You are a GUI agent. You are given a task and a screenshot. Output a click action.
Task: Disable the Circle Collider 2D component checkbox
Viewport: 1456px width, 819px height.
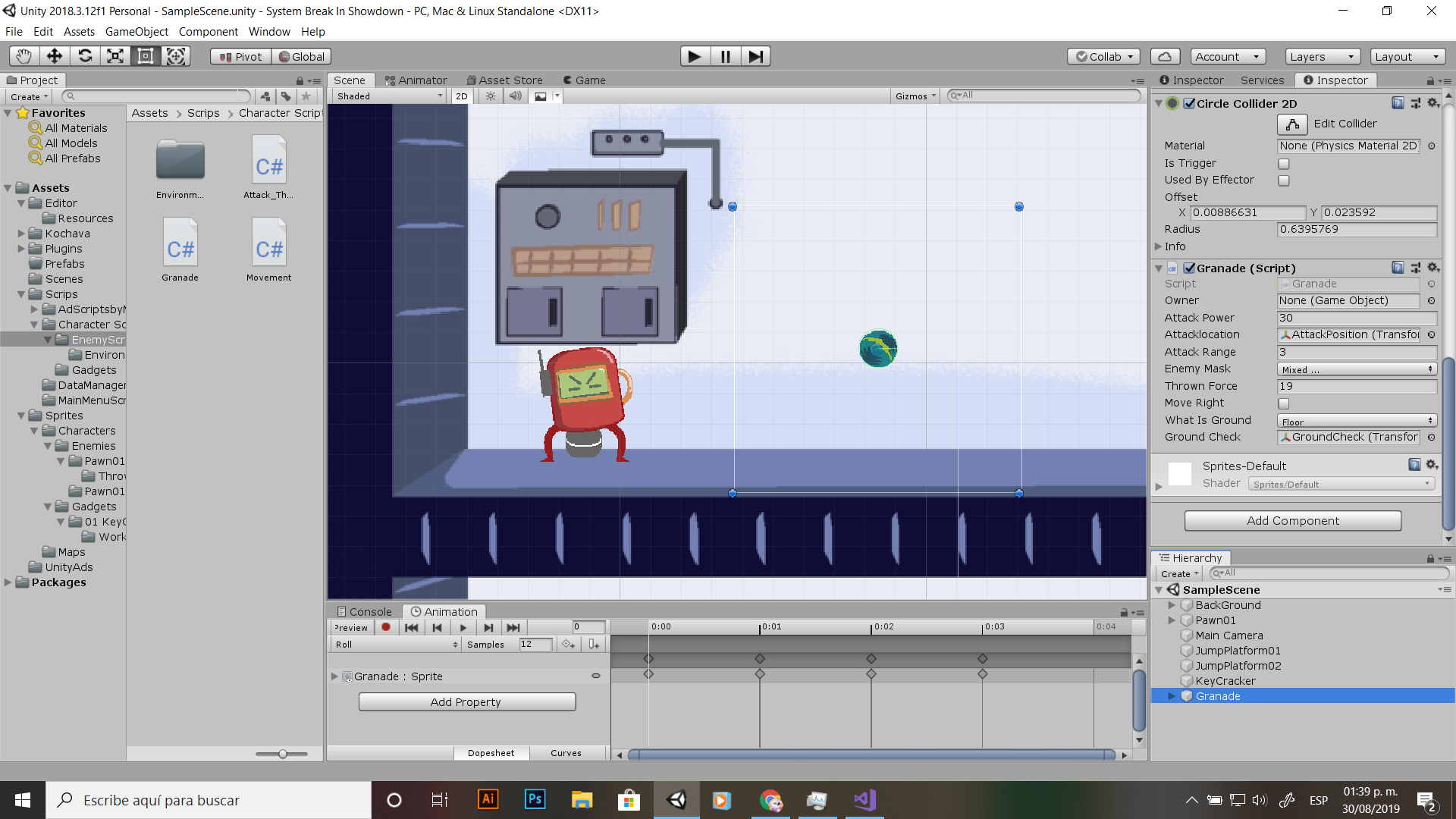(x=1190, y=104)
